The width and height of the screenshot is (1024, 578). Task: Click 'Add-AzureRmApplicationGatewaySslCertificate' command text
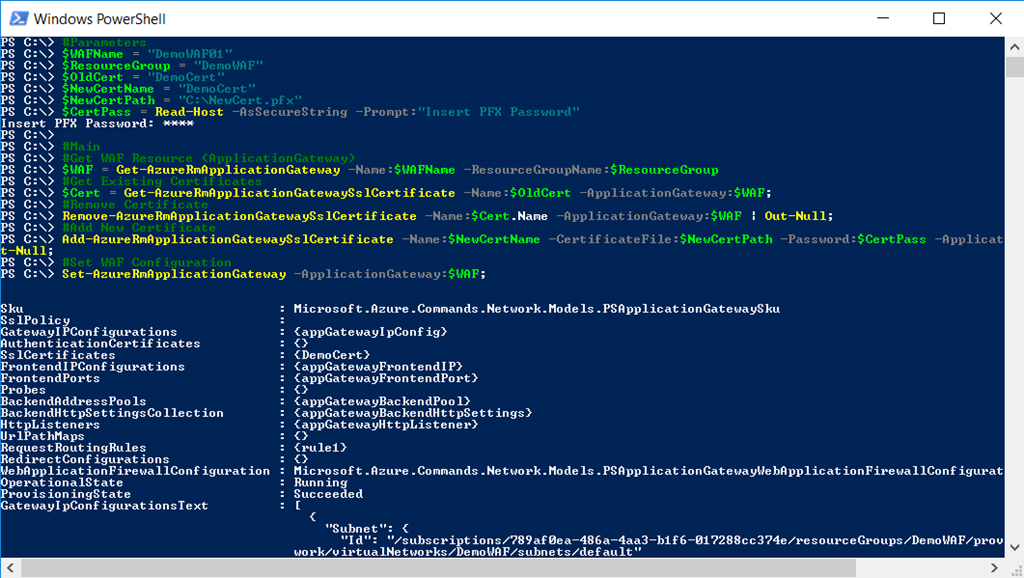click(227, 240)
